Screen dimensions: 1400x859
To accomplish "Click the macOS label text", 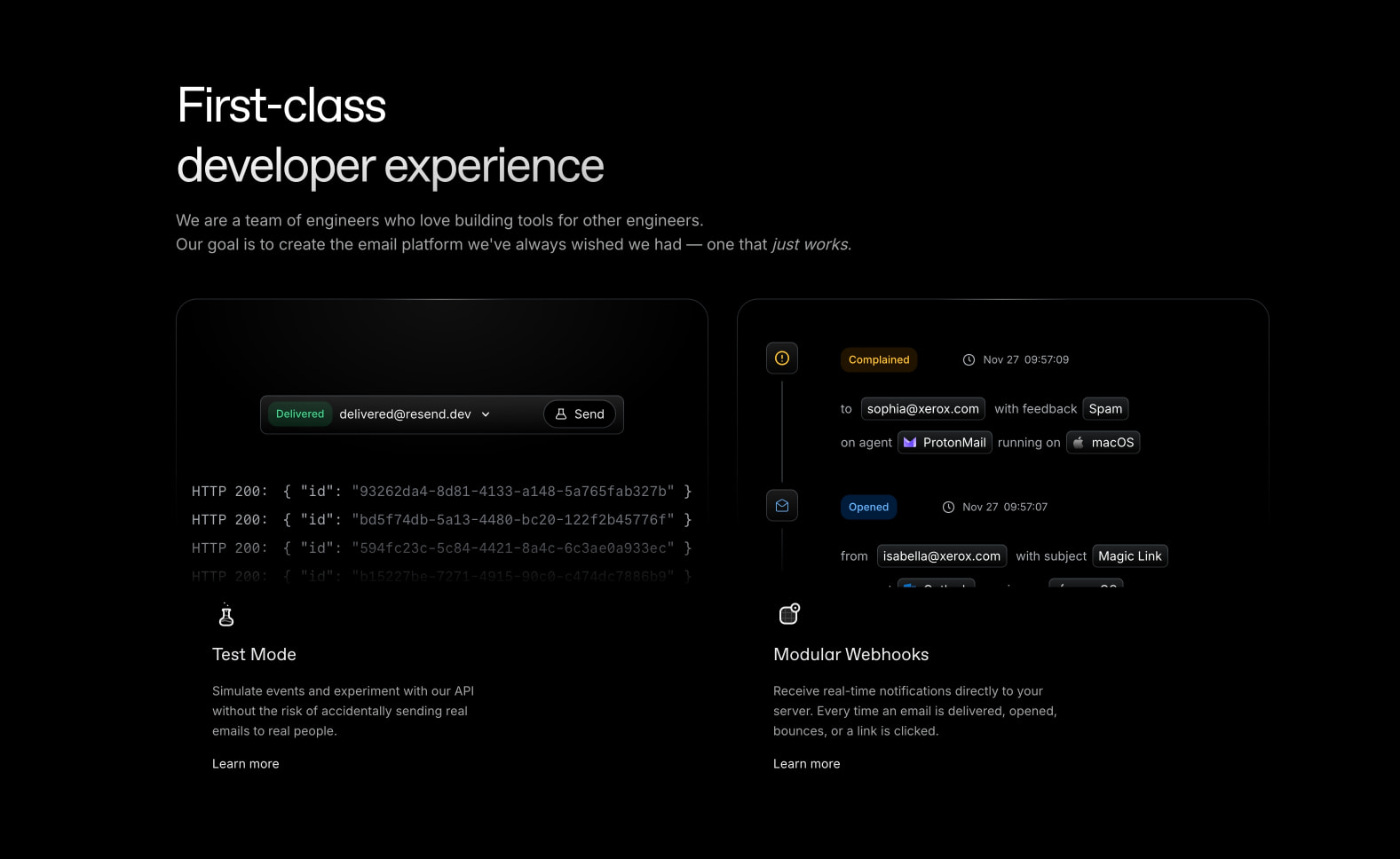I will [x=1113, y=443].
